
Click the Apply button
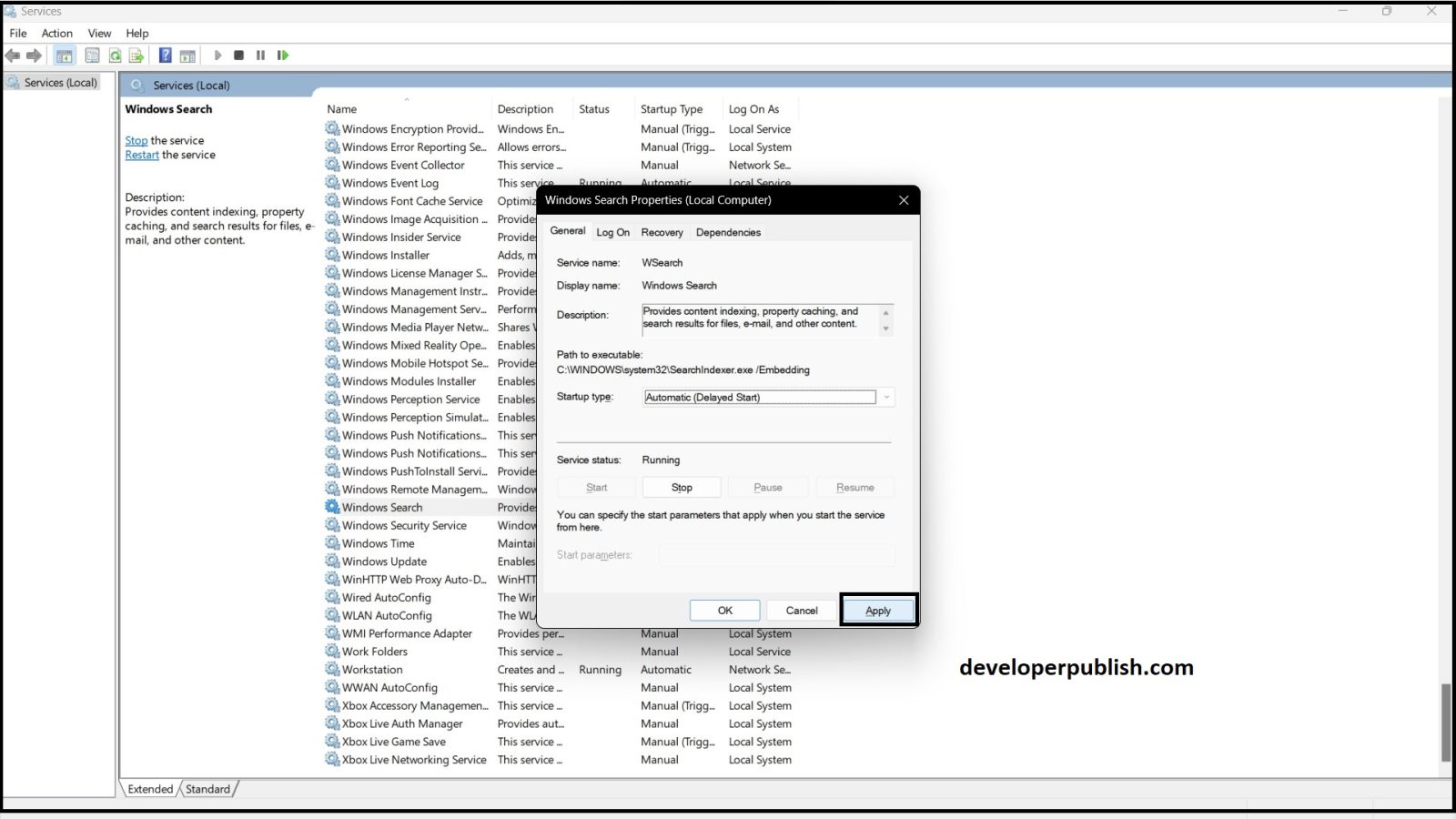click(x=877, y=610)
